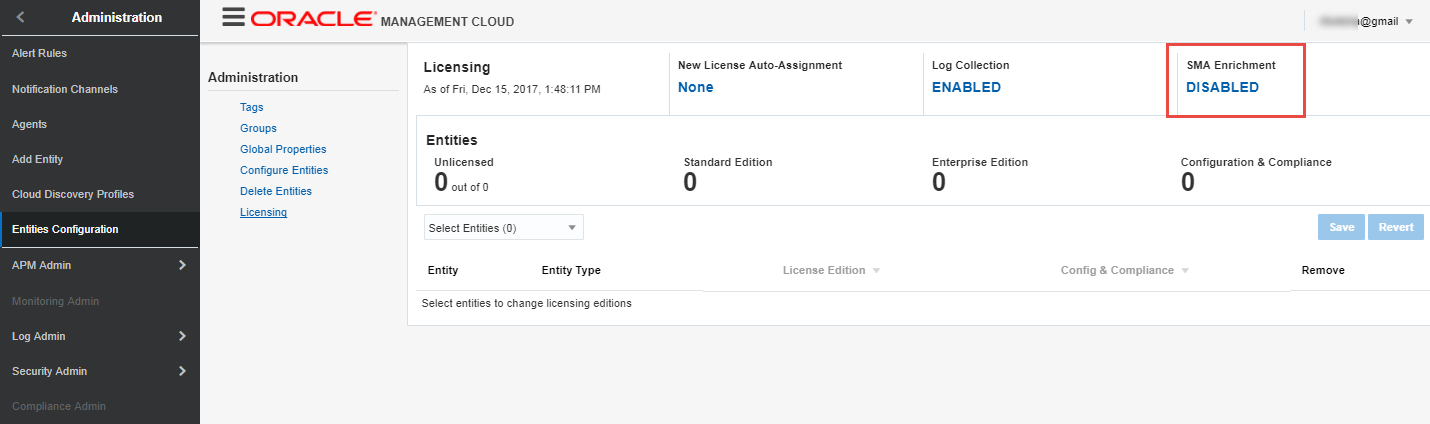Viewport: 1430px width, 424px height.
Task: Click the Configuration & Compliance count
Action: 1188,182
